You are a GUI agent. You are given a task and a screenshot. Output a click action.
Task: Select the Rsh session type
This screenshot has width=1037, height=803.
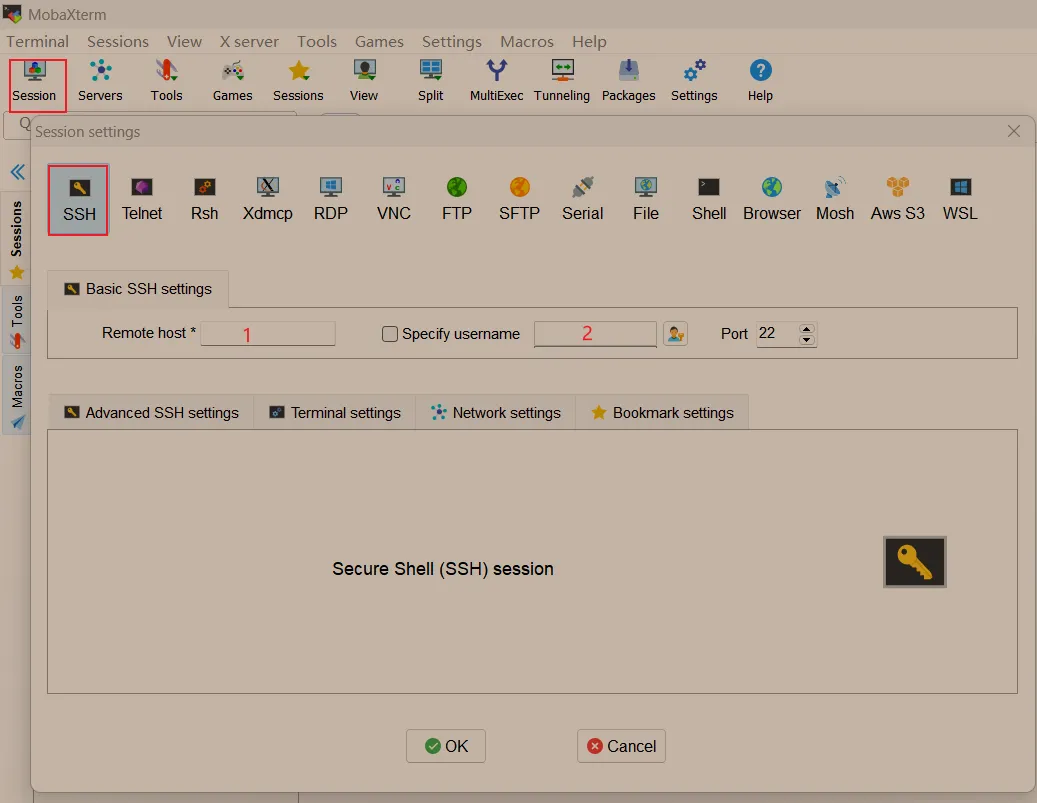(204, 200)
